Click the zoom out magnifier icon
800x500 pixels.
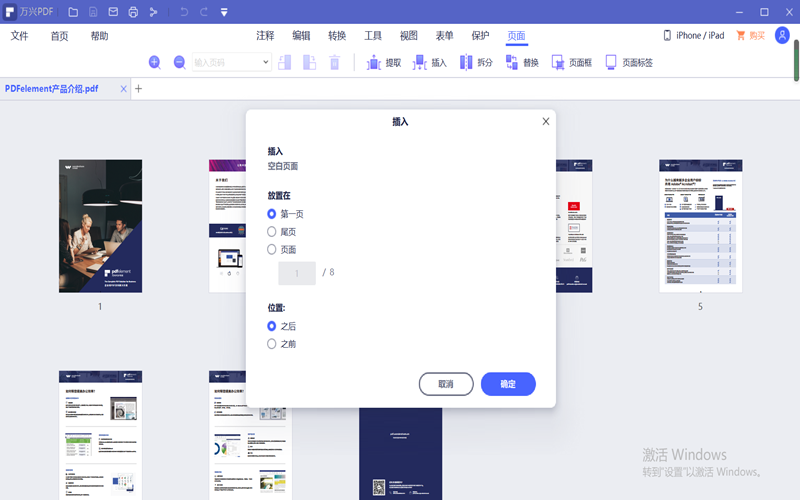point(180,62)
